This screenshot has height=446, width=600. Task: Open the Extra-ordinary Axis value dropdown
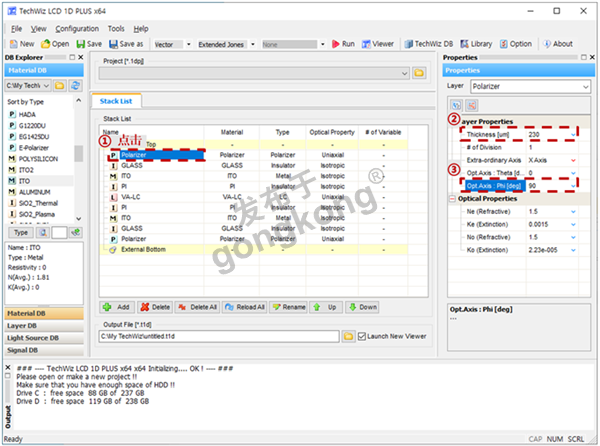pos(573,160)
